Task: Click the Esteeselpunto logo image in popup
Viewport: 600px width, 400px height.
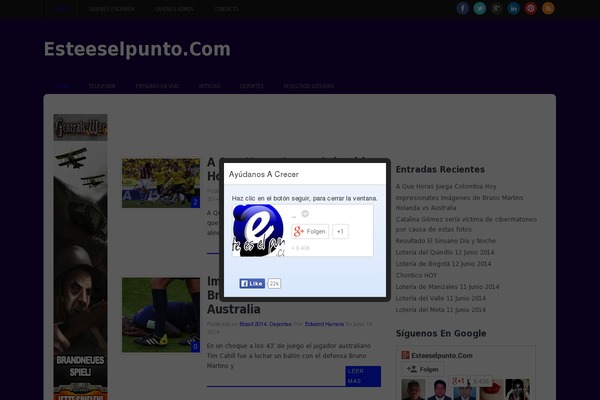Action: (258, 230)
